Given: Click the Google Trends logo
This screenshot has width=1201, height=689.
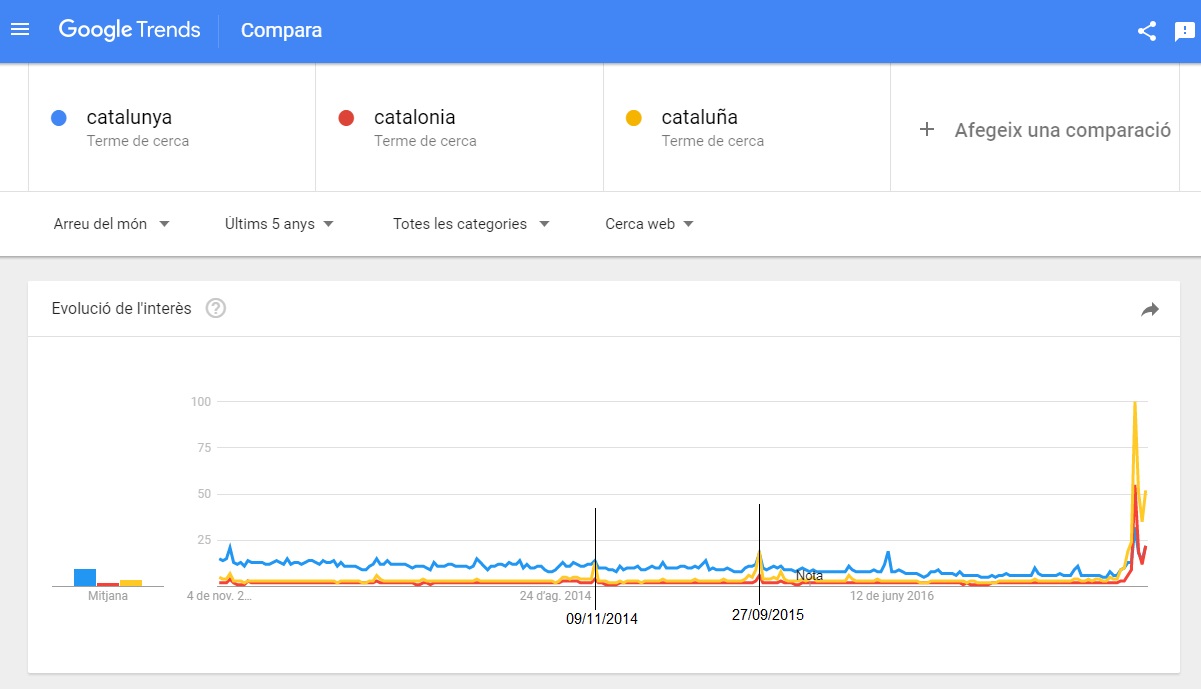Looking at the screenshot, I should click(x=129, y=30).
